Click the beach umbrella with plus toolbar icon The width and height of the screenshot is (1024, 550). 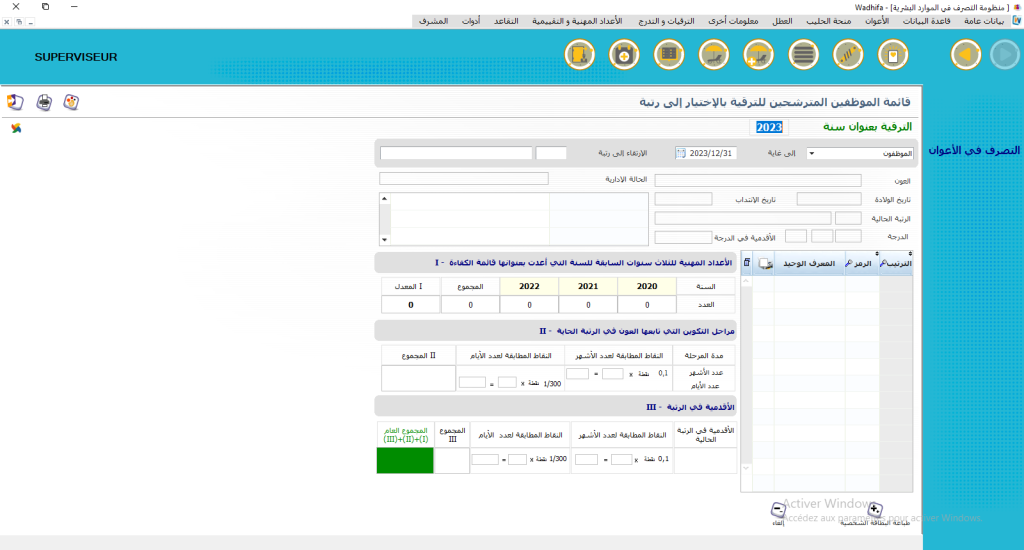[759, 55]
